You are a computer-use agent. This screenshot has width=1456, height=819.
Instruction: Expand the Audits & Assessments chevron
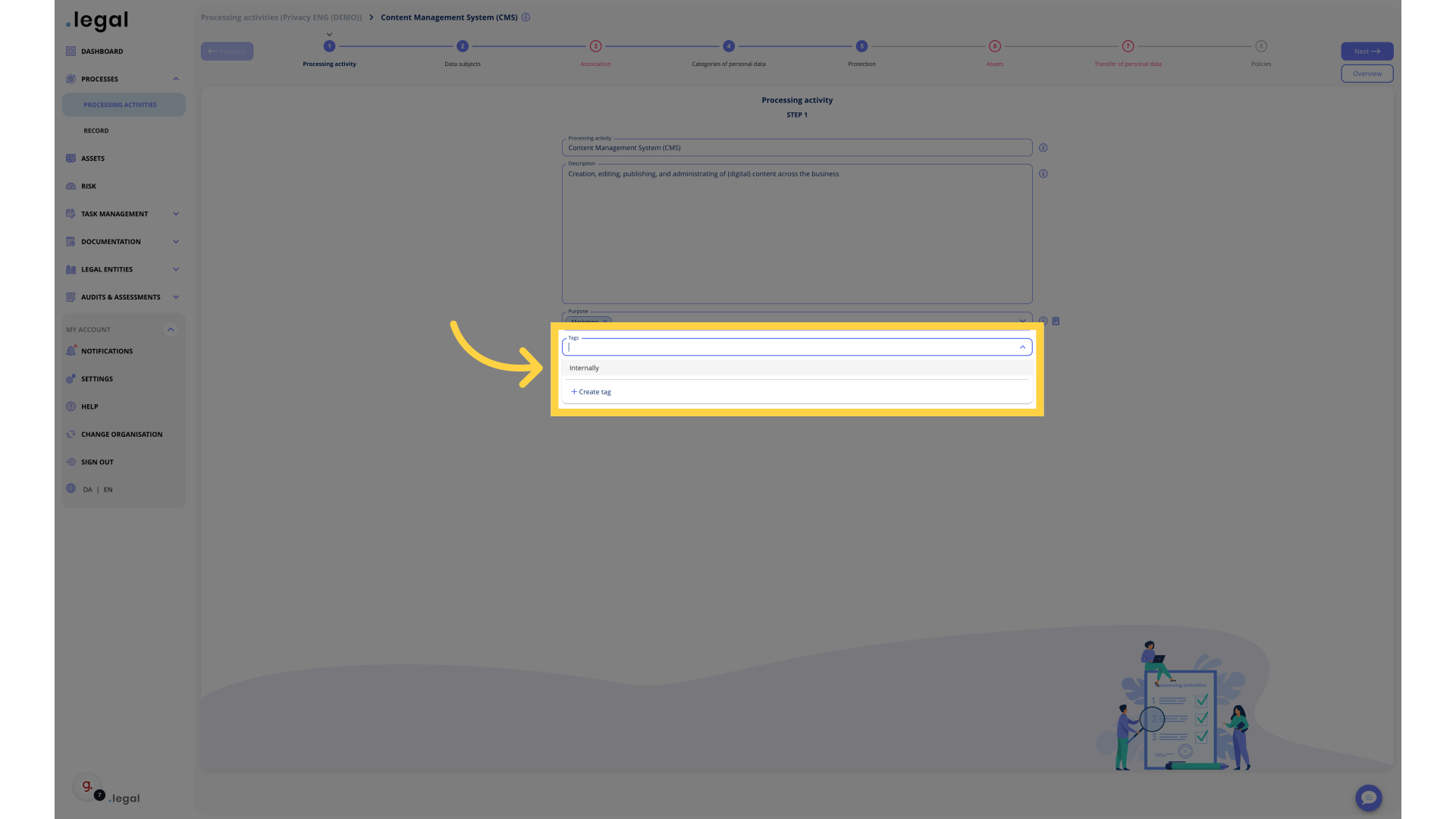(x=176, y=297)
